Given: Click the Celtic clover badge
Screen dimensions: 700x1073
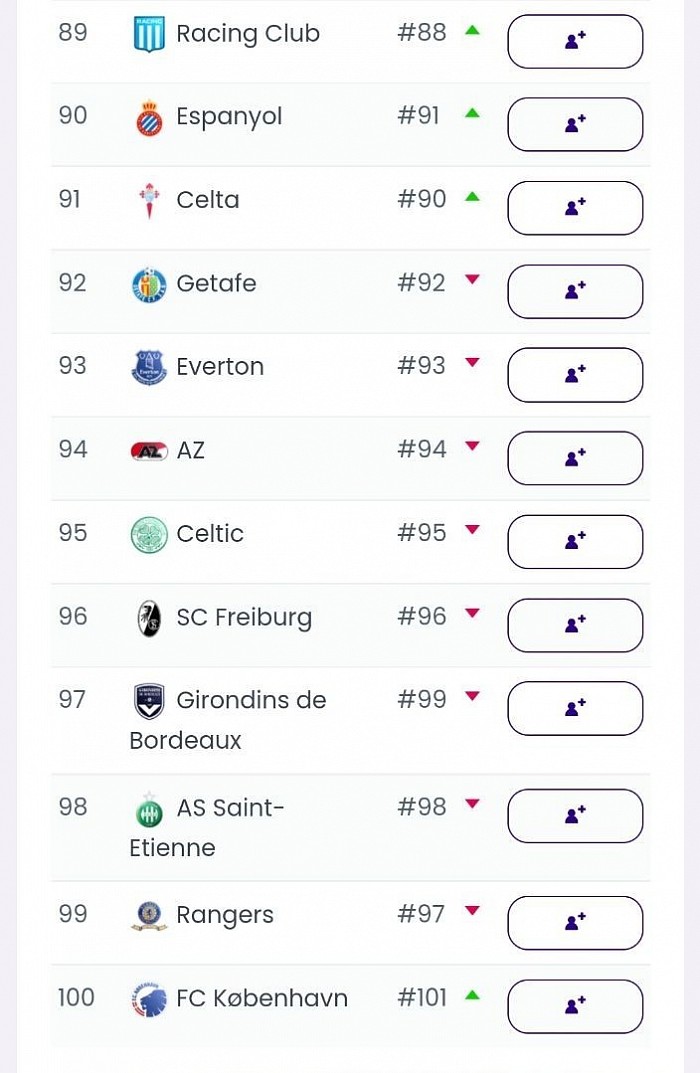Looking at the screenshot, I should pyautogui.click(x=148, y=534).
